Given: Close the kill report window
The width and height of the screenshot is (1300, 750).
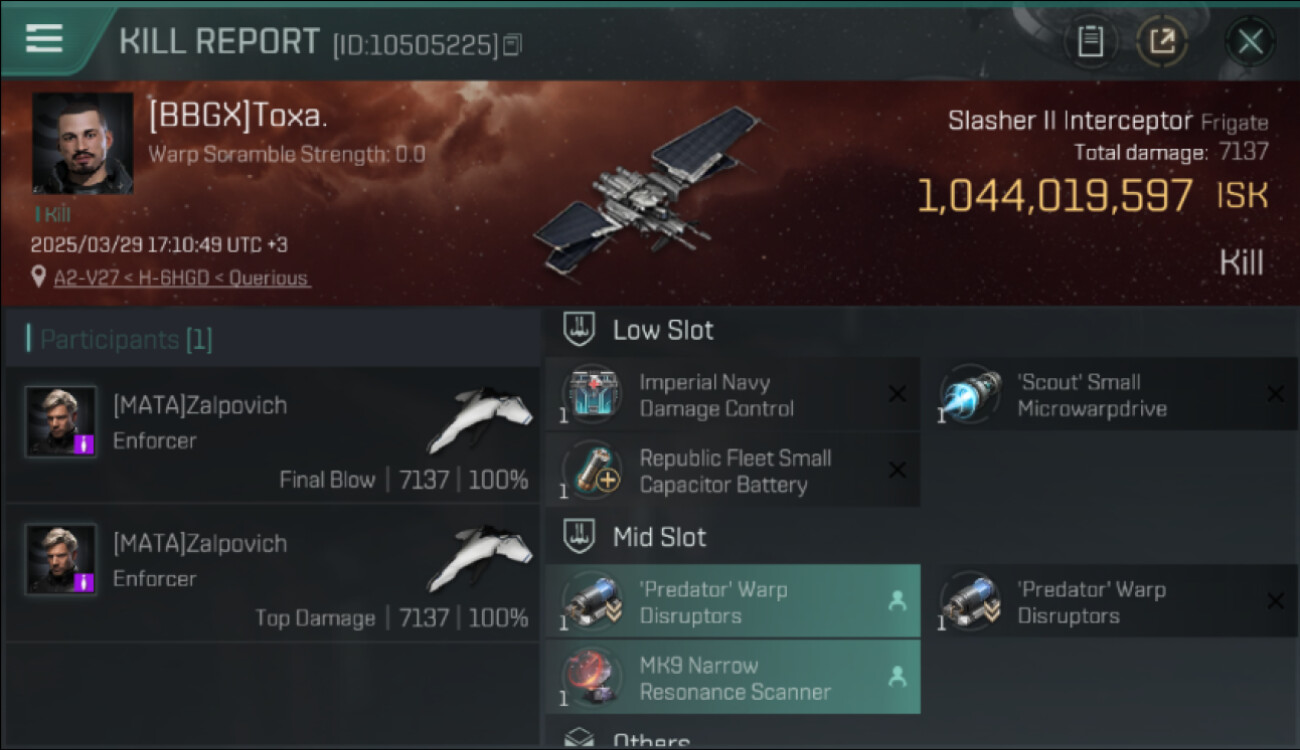Looking at the screenshot, I should 1250,42.
